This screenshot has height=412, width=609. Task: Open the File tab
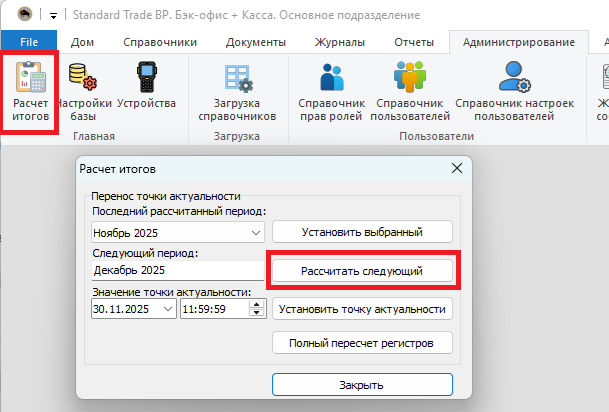[x=29, y=42]
